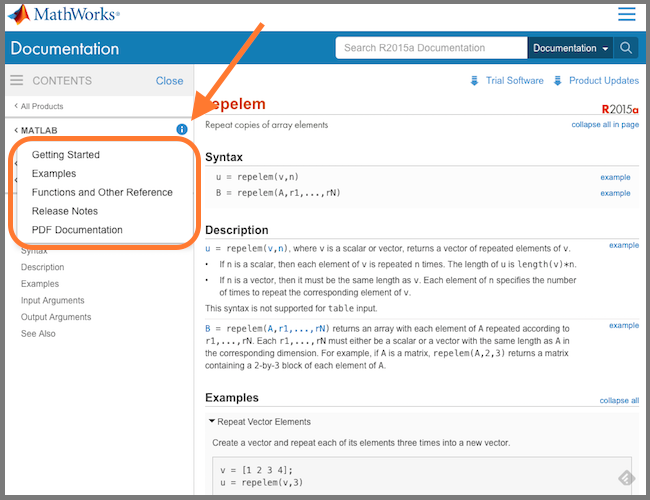Close the Contents panel
650x500 pixels.
pyautogui.click(x=169, y=81)
